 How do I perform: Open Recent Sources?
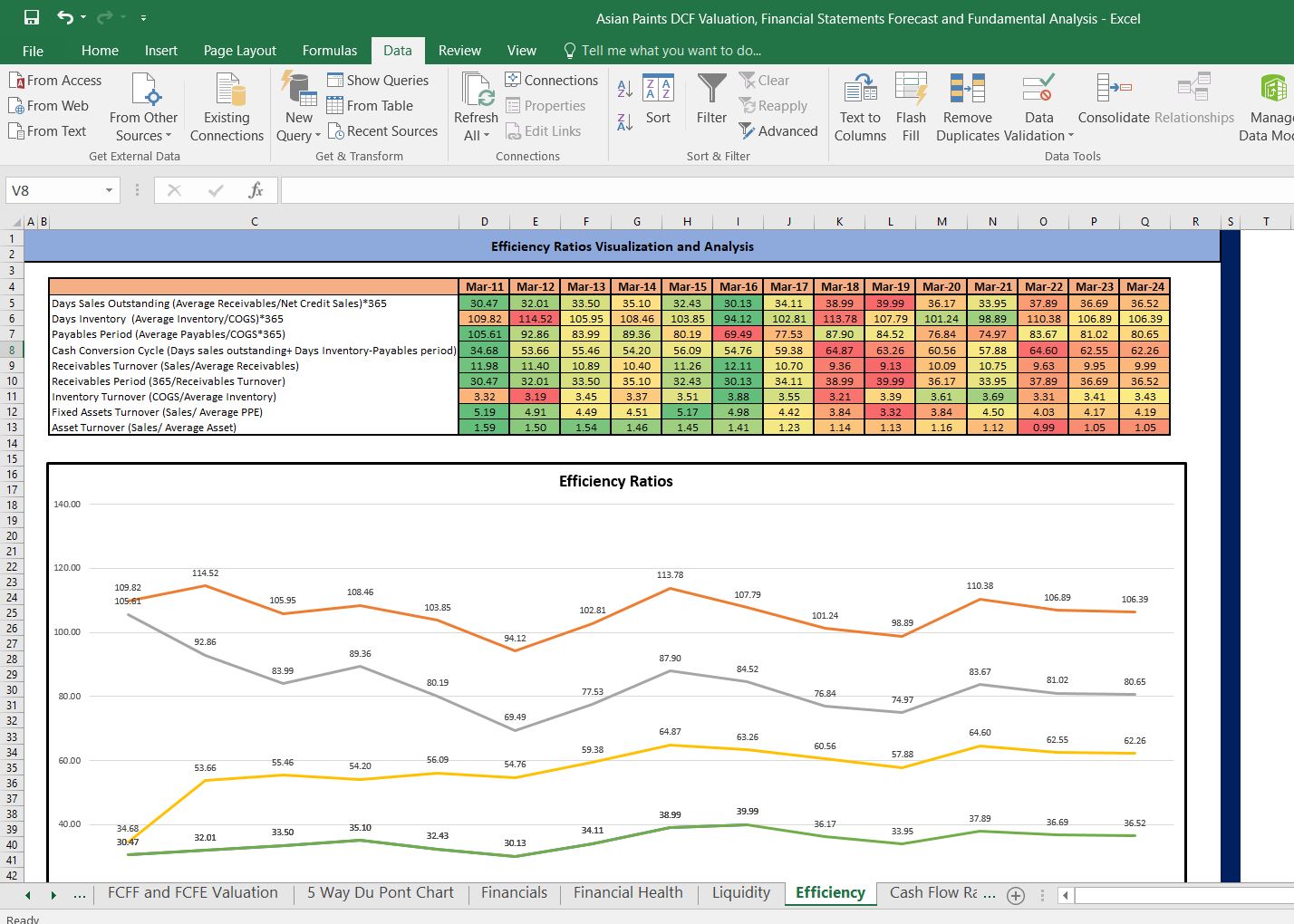click(x=382, y=131)
